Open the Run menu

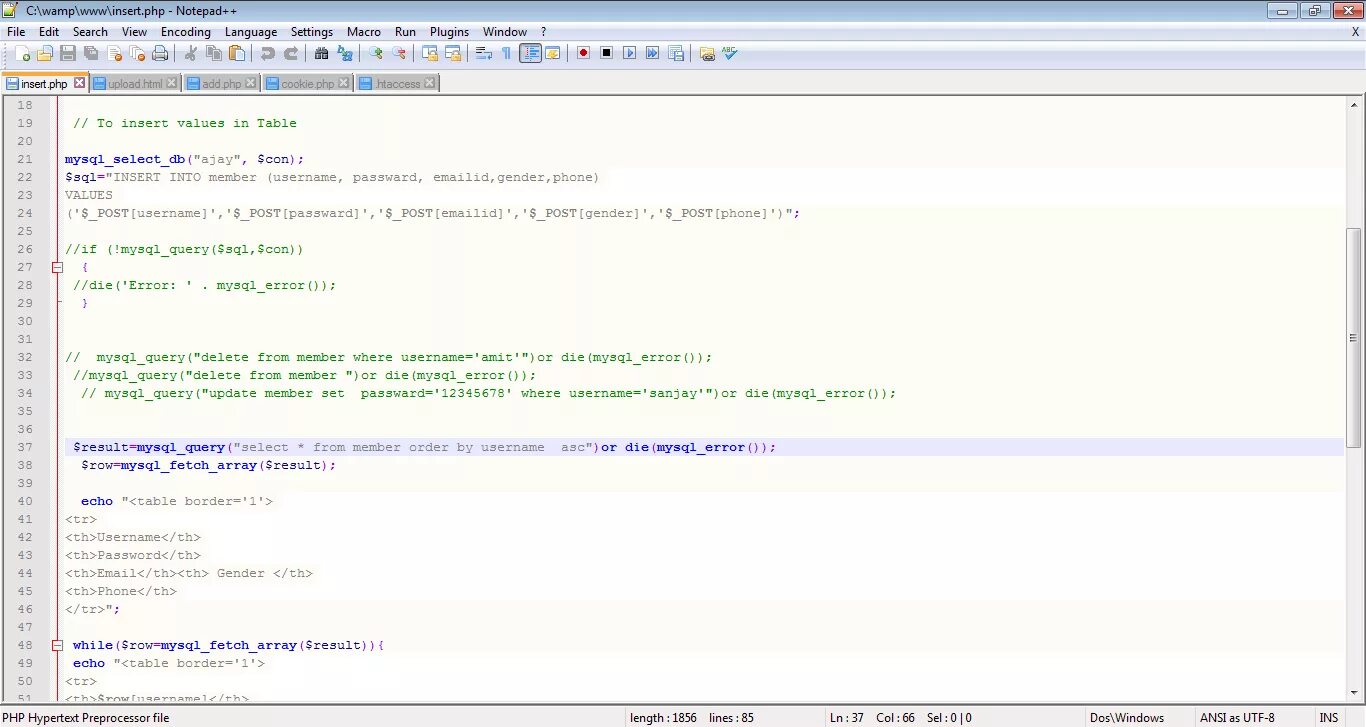[405, 32]
